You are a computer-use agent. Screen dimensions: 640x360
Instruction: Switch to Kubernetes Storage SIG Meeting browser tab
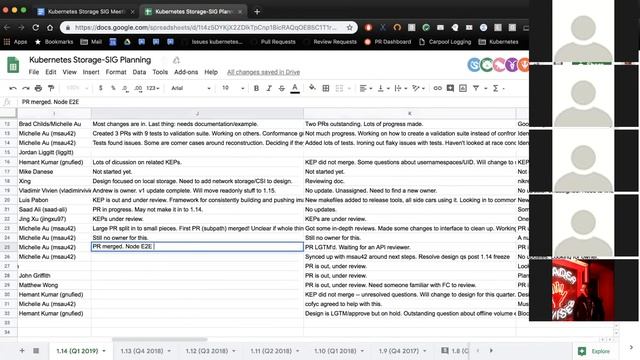click(85, 12)
